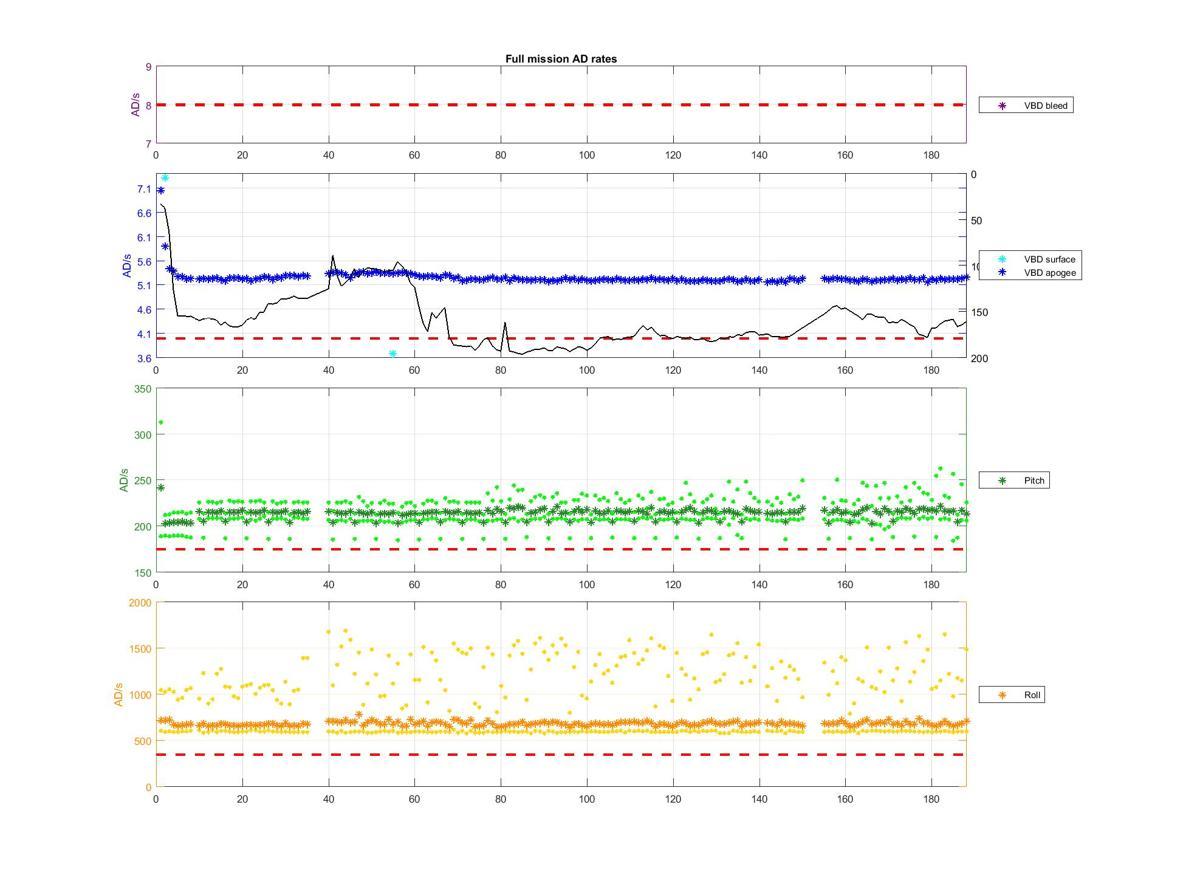Click the orange 'AD/s' y-axis label
This screenshot has width=1200, height=885.
[x=119, y=694]
